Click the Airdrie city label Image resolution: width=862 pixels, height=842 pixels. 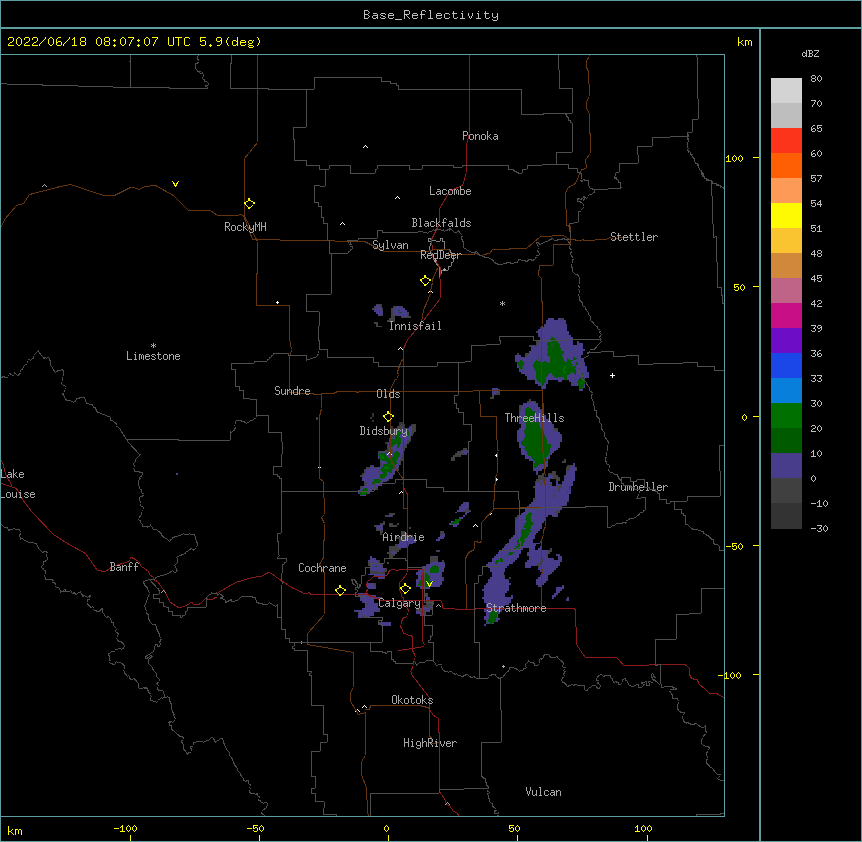click(403, 537)
